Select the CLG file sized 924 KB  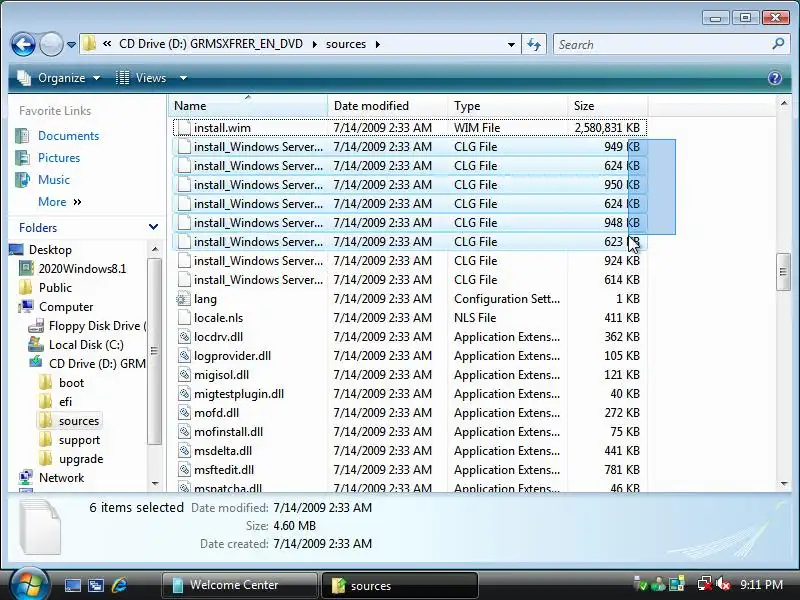[x=410, y=261]
